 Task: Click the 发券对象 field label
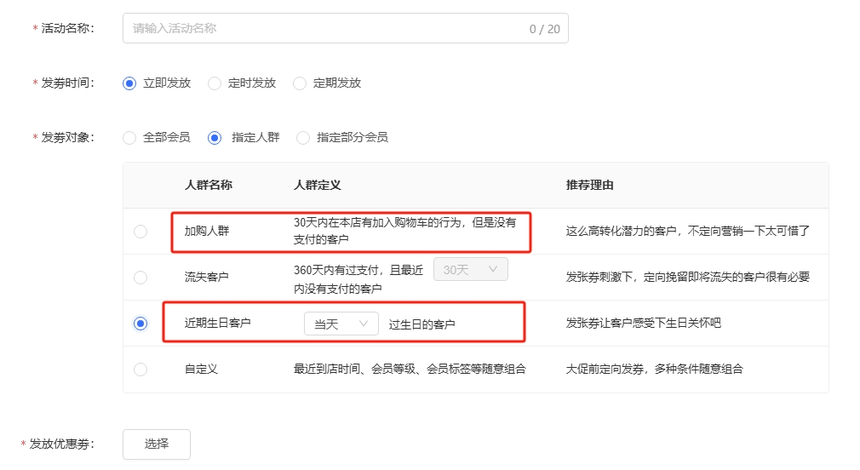coord(67,138)
